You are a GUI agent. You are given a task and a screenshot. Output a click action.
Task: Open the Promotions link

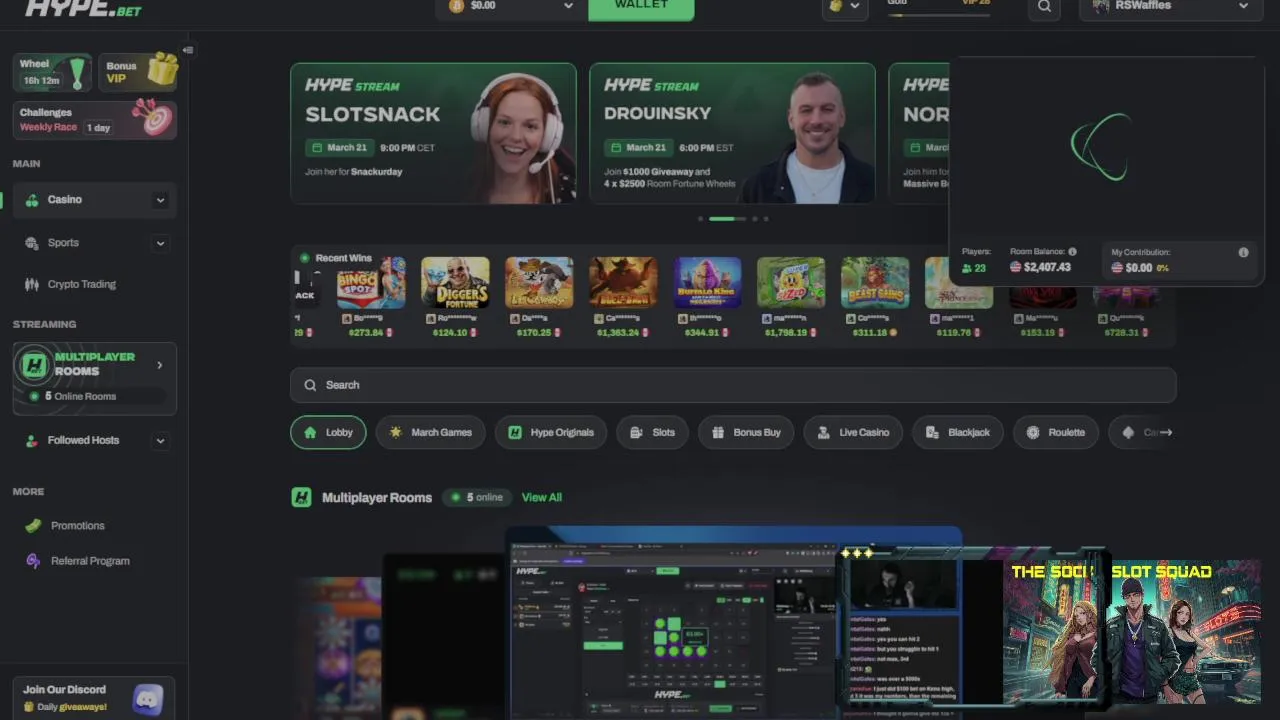tap(77, 525)
